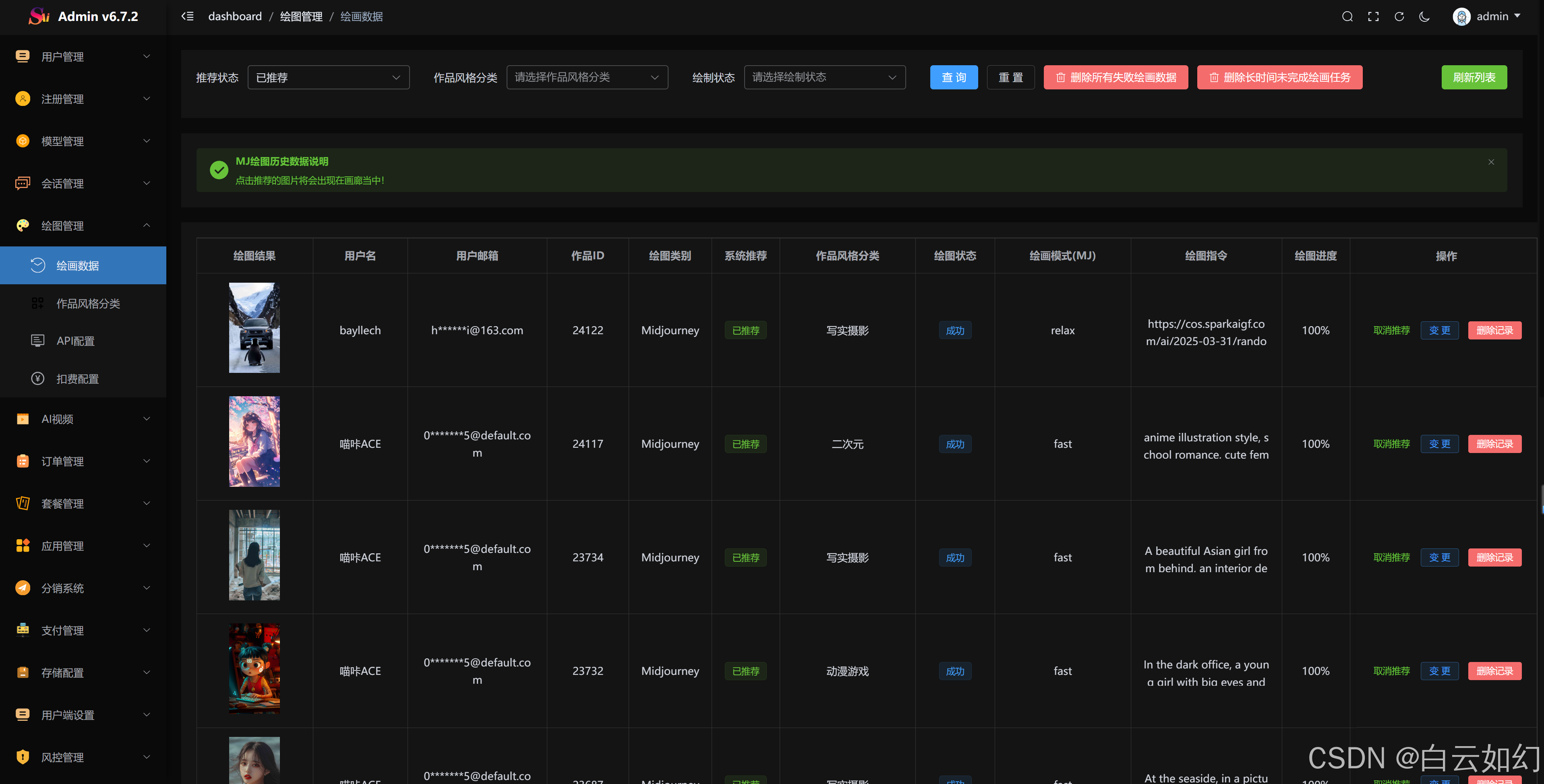Open 推荐状态 dropdown showing 已推荐
The height and width of the screenshot is (784, 1544).
(328, 77)
